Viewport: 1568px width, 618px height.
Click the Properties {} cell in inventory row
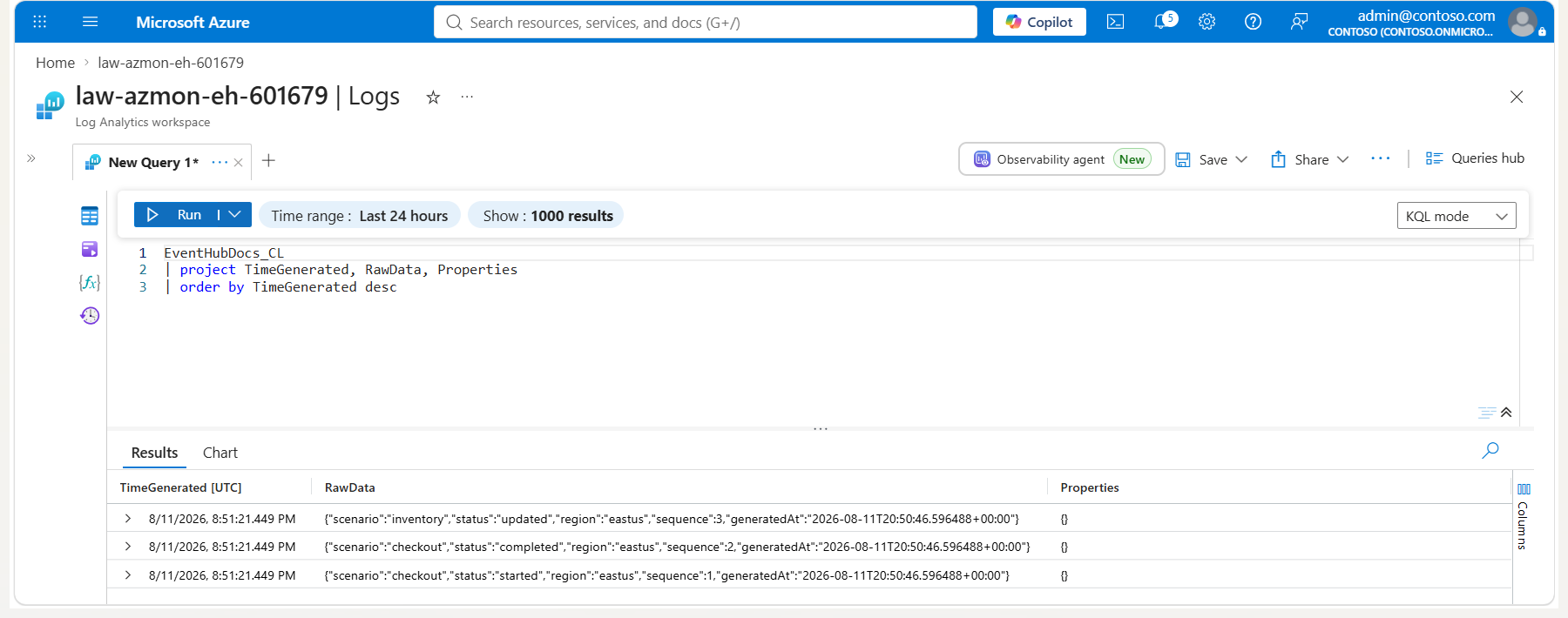click(x=1064, y=519)
